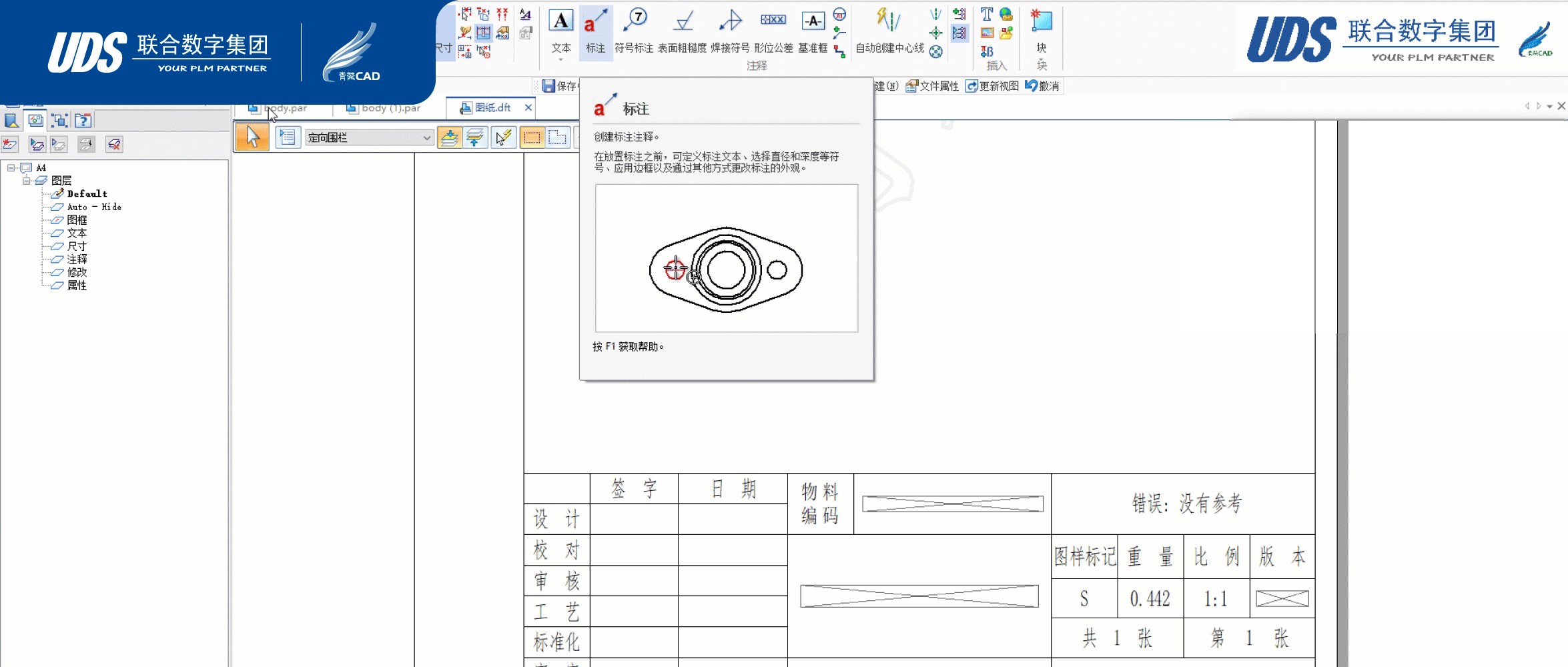Screen dimensions: 1568x667
Task: Open selection options list icon
Action: (x=288, y=137)
